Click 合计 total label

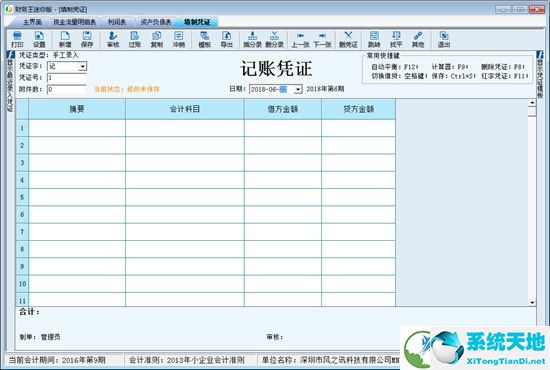pyautogui.click(x=29, y=311)
